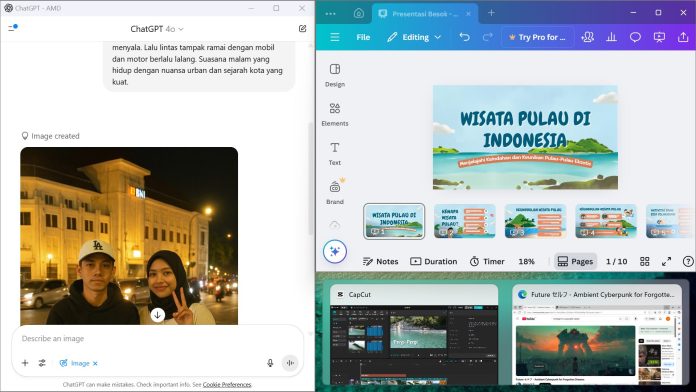
Task: Open the analytics bar chart icon
Action: click(x=612, y=37)
